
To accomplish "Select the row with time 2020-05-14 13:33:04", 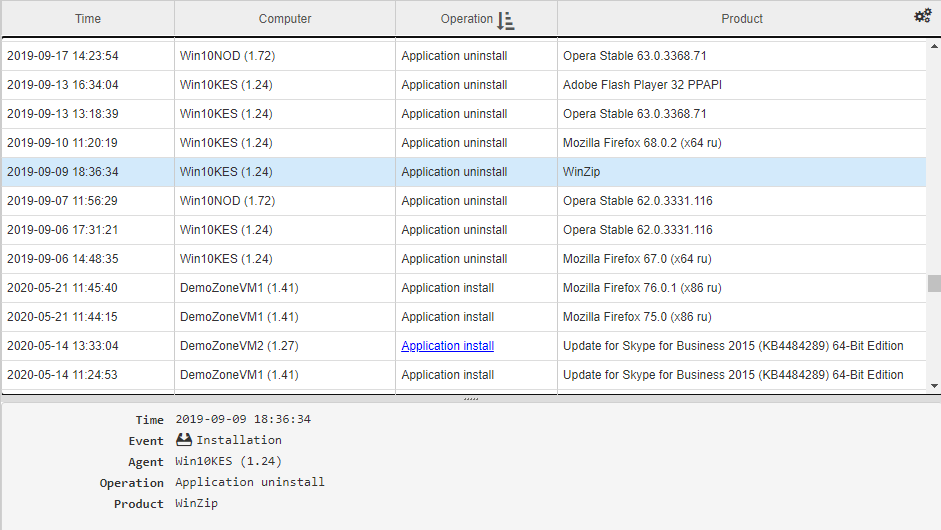I will pyautogui.click(x=464, y=346).
